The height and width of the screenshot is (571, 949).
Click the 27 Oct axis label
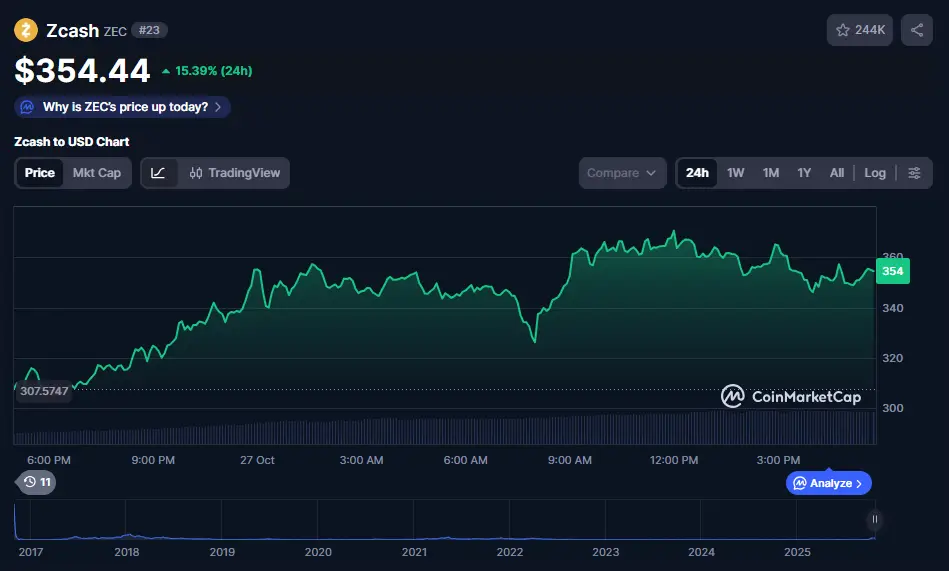click(257, 460)
